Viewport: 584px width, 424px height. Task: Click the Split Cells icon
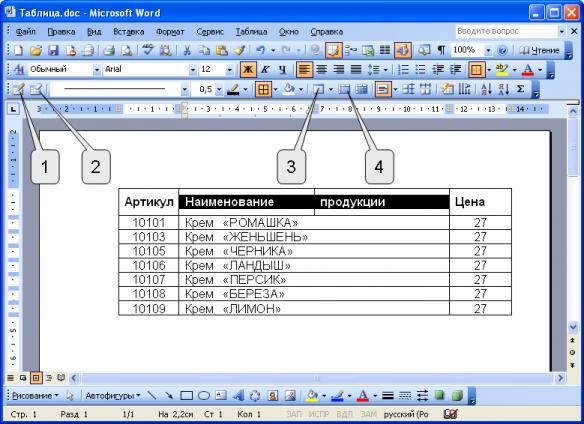click(x=361, y=89)
